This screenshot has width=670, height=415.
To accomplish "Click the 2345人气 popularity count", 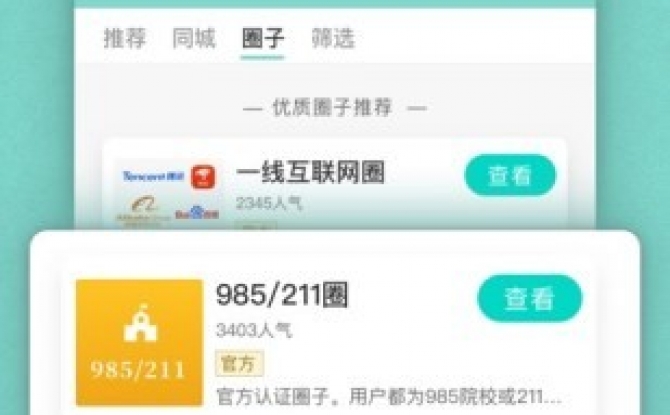I will click(x=269, y=203).
